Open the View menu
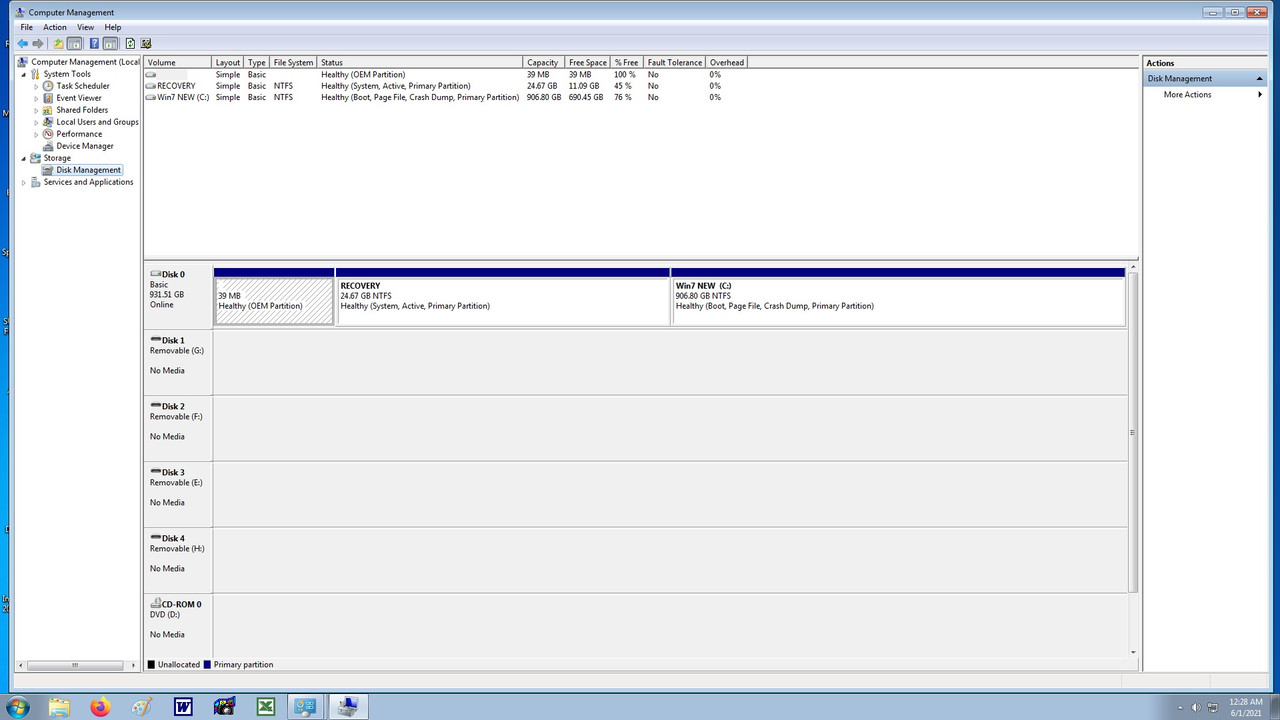This screenshot has width=1280, height=720. click(85, 27)
